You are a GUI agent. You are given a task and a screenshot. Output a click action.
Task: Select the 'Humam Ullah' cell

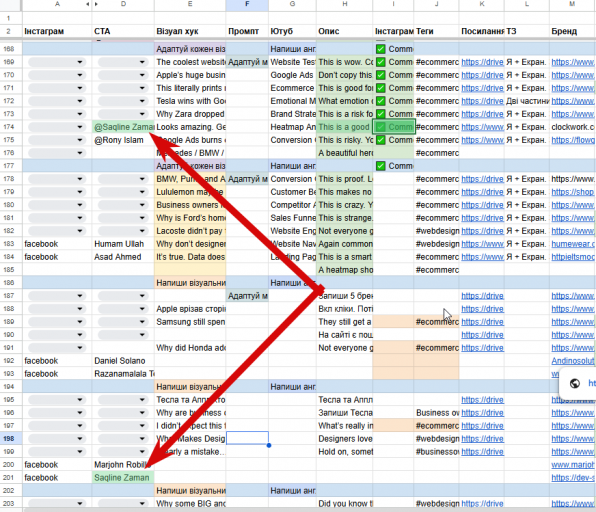pos(123,244)
